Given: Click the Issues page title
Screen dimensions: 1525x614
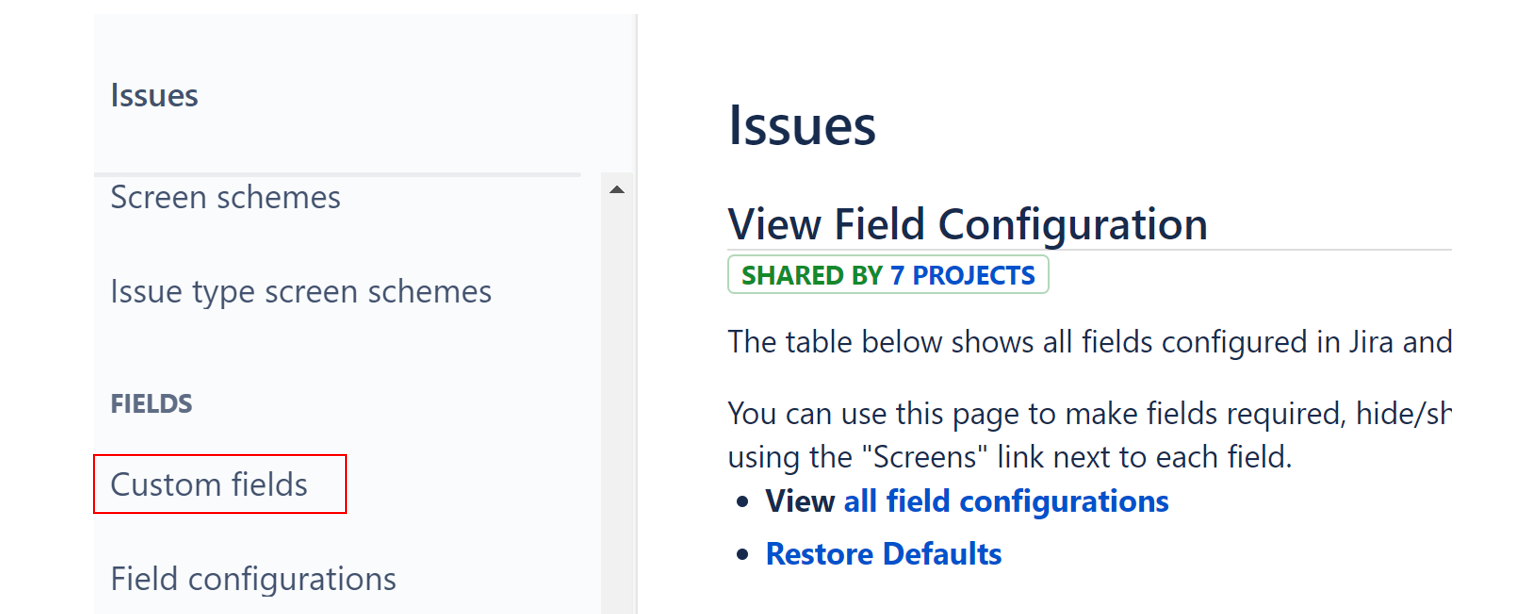Looking at the screenshot, I should [x=802, y=125].
